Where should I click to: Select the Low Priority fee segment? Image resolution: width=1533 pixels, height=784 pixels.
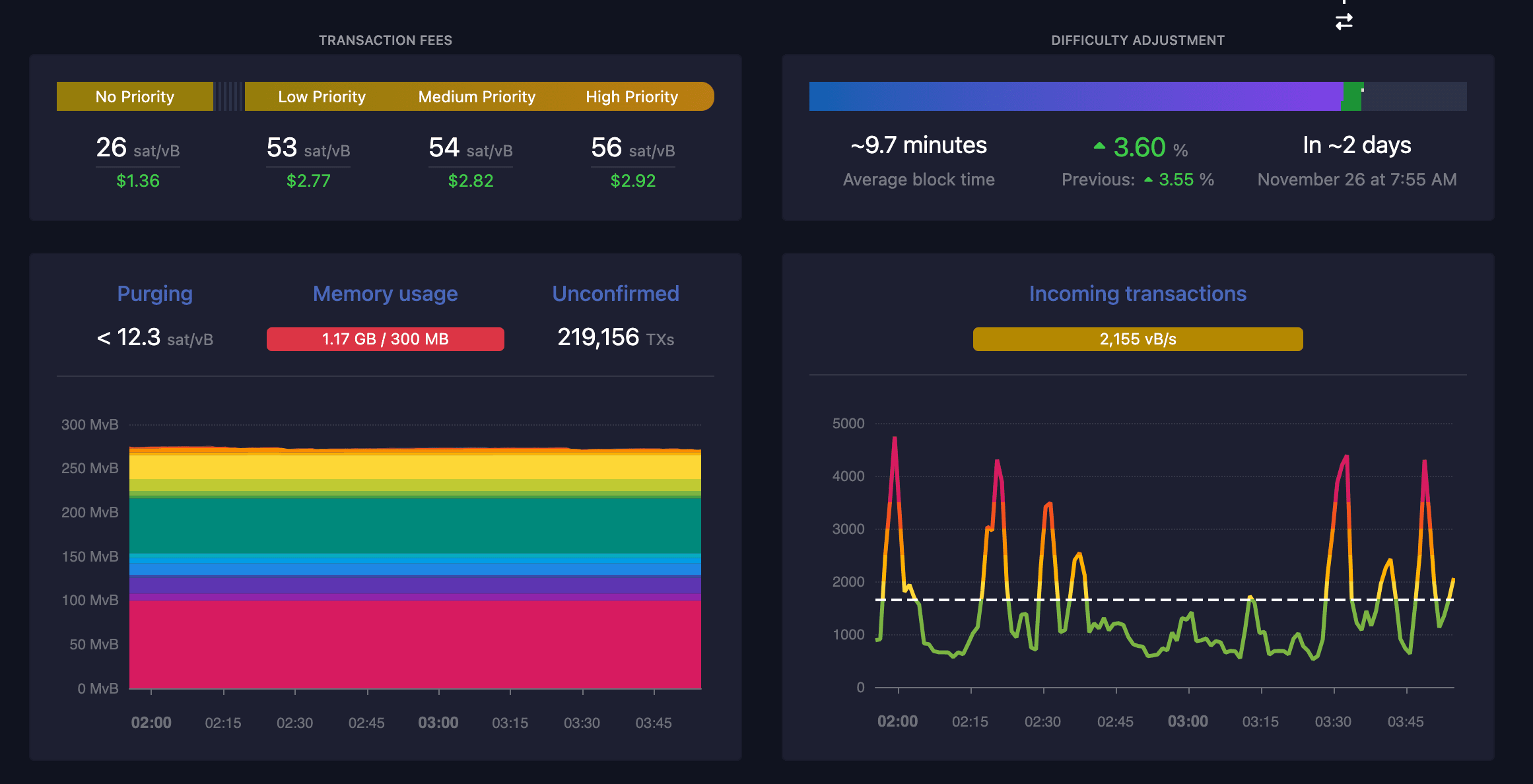[x=322, y=96]
